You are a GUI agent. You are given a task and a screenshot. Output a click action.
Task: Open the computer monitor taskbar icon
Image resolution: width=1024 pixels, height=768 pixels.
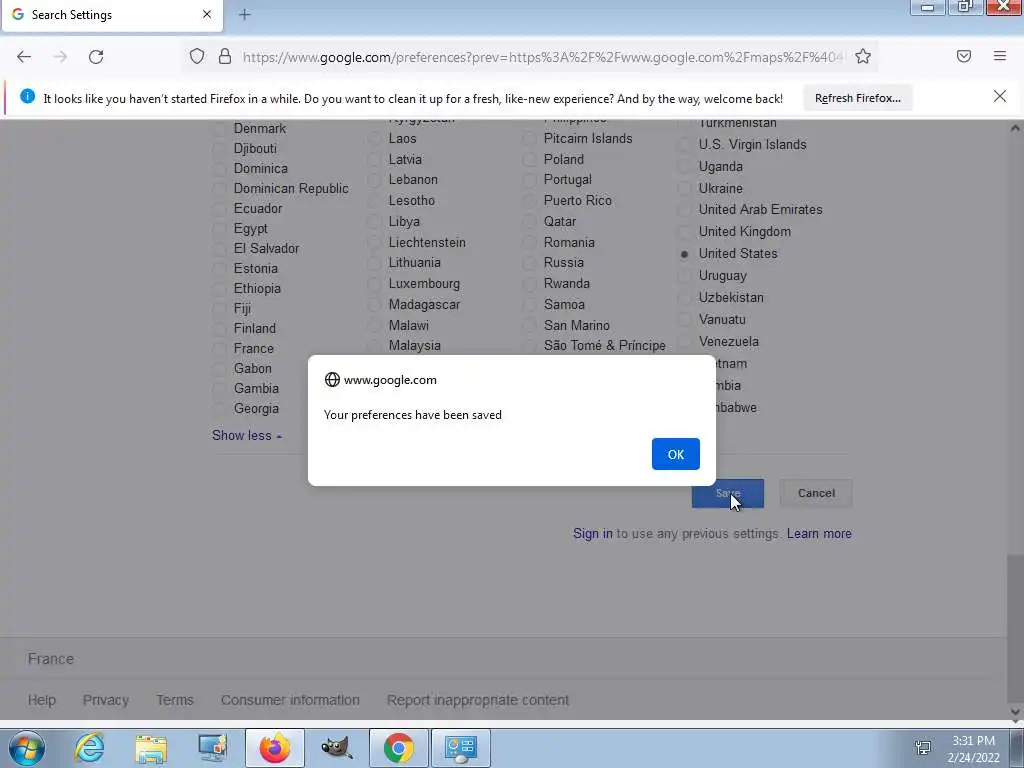click(x=212, y=748)
